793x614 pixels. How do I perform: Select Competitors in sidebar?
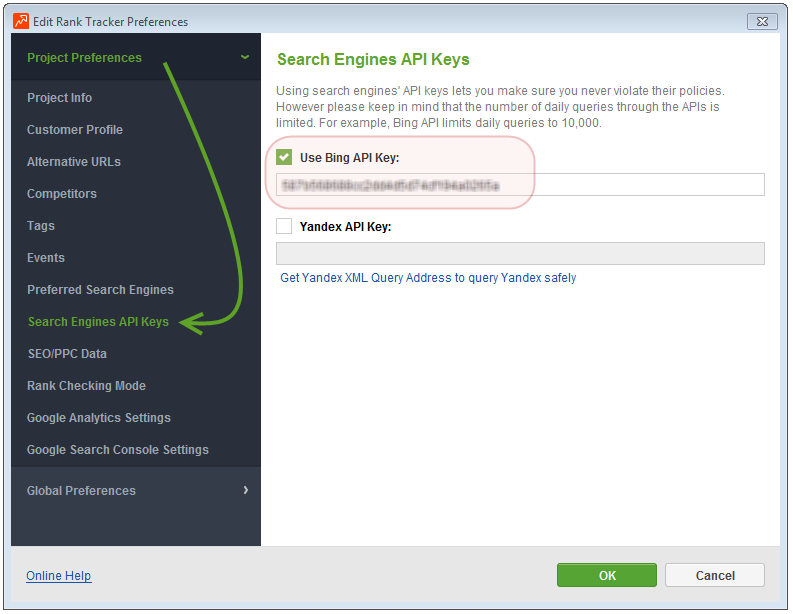62,194
